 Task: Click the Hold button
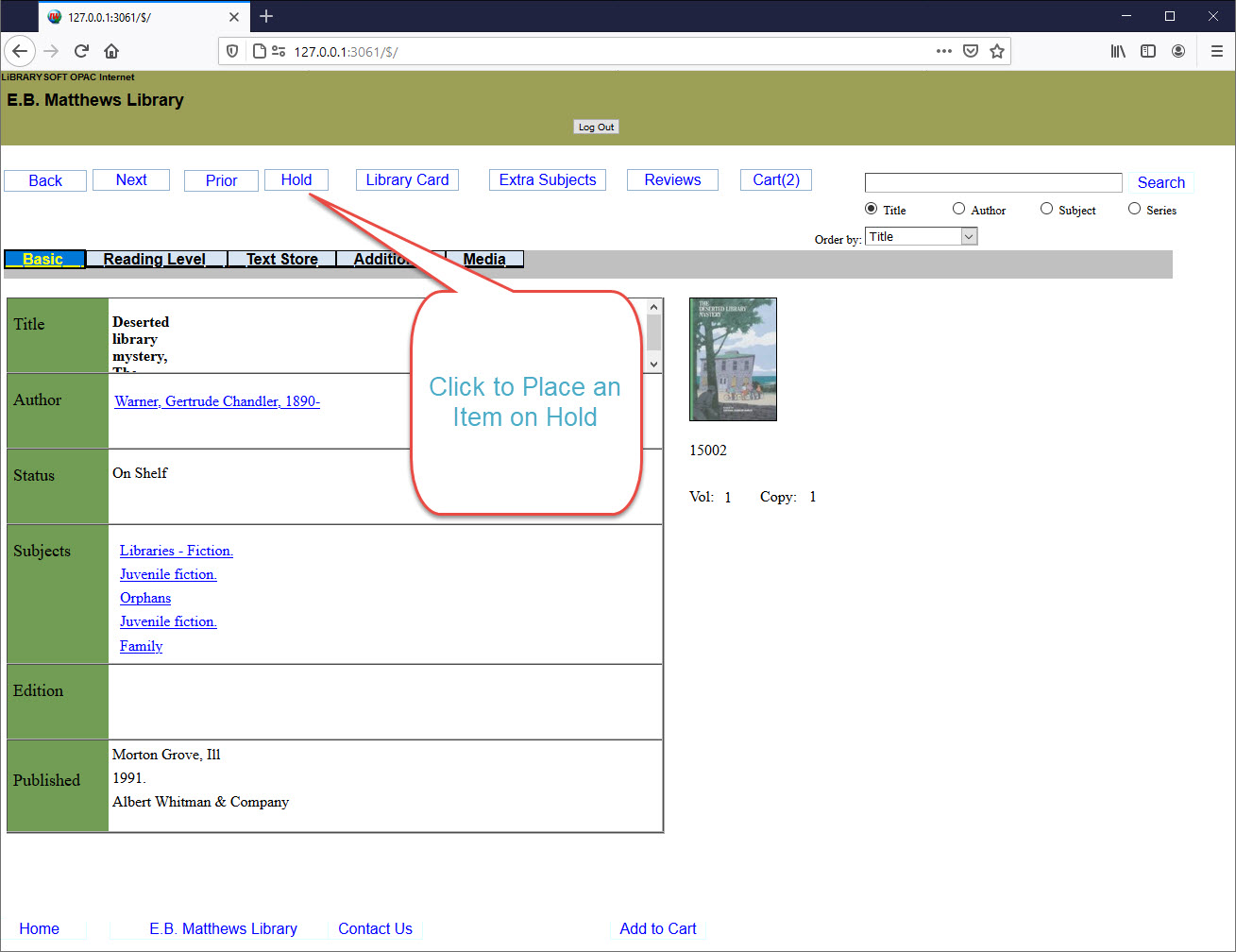pyautogui.click(x=296, y=179)
